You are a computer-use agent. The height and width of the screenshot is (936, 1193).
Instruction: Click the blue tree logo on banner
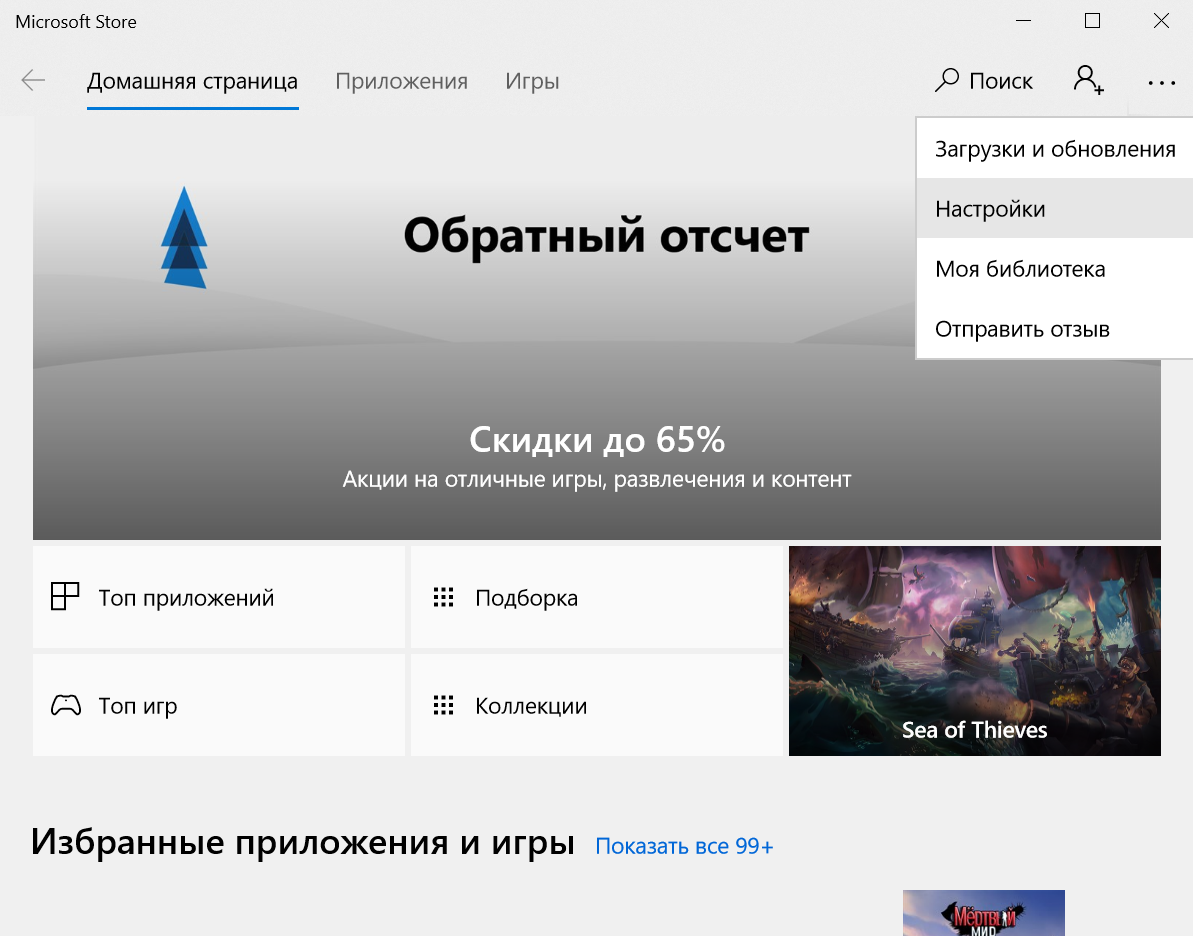tap(184, 238)
